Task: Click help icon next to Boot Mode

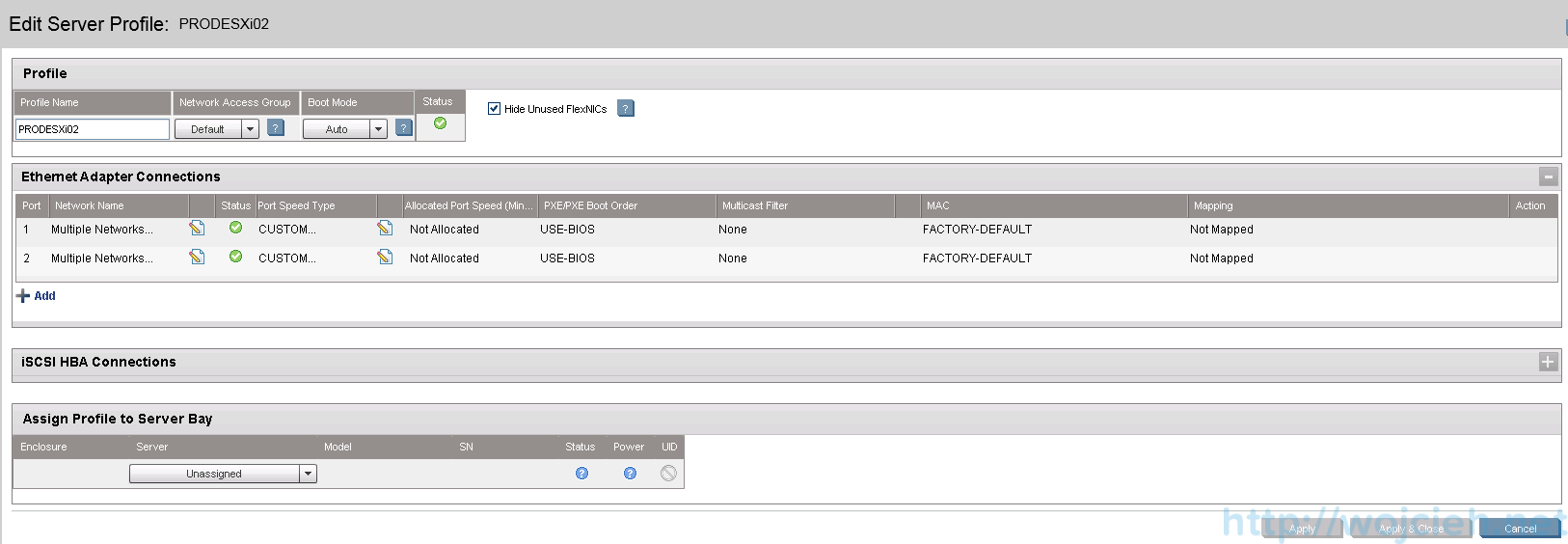Action: pyautogui.click(x=404, y=128)
